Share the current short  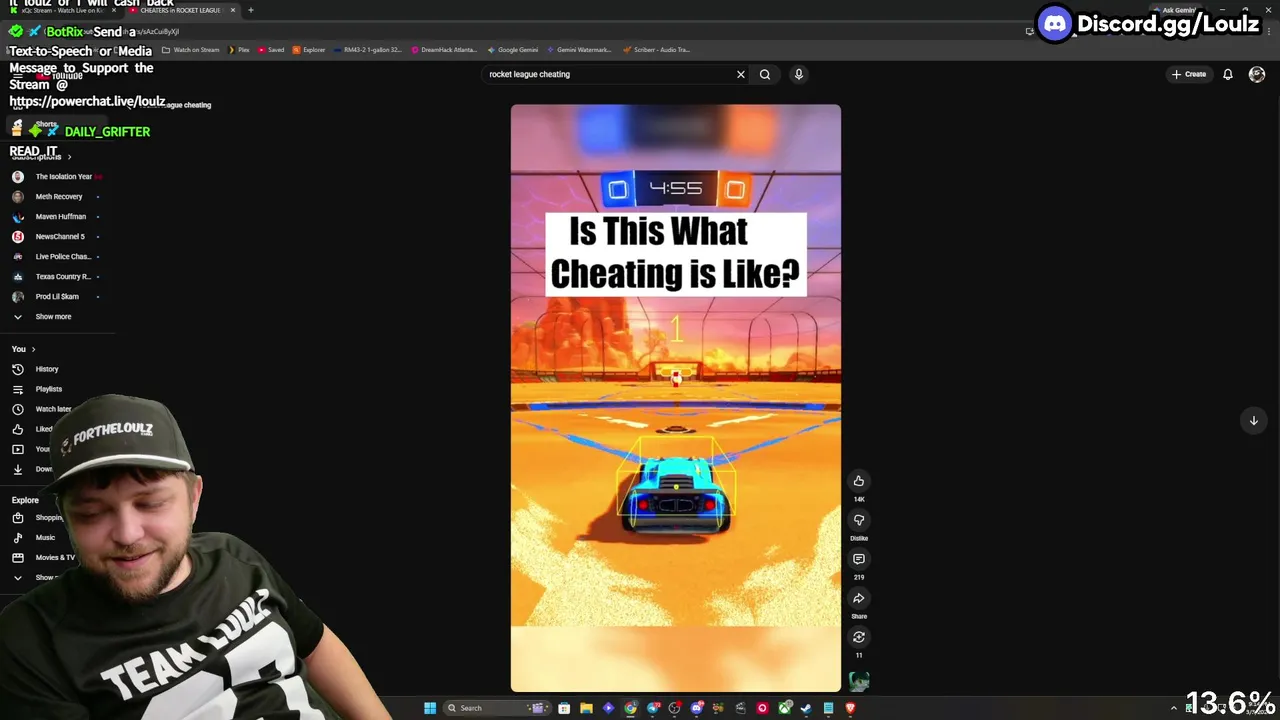click(858, 598)
